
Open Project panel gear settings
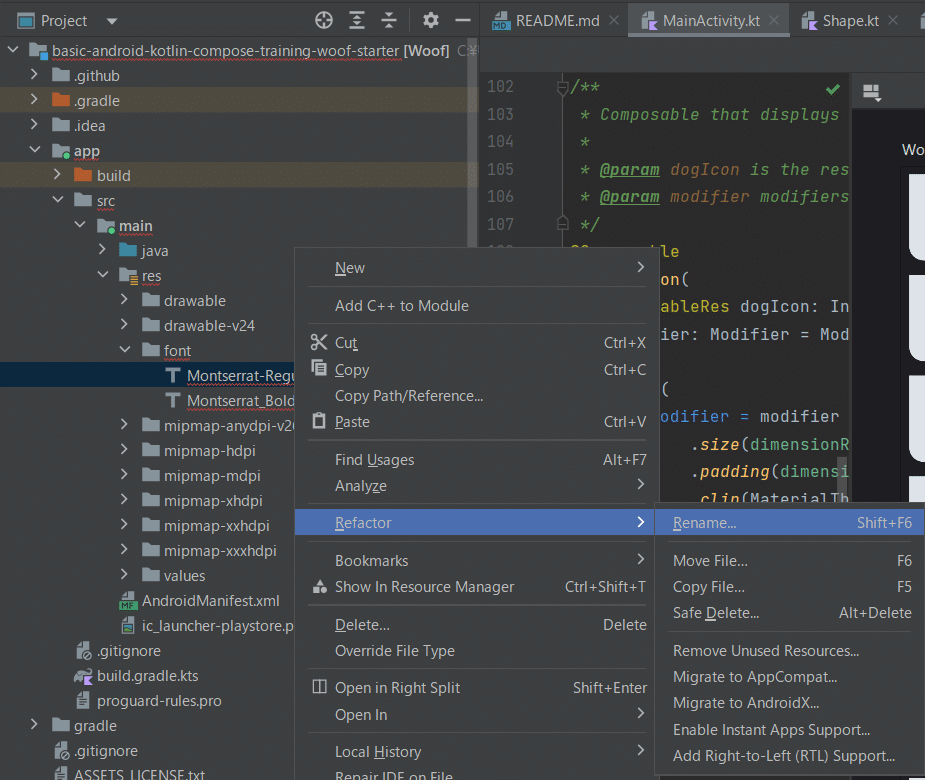(431, 20)
